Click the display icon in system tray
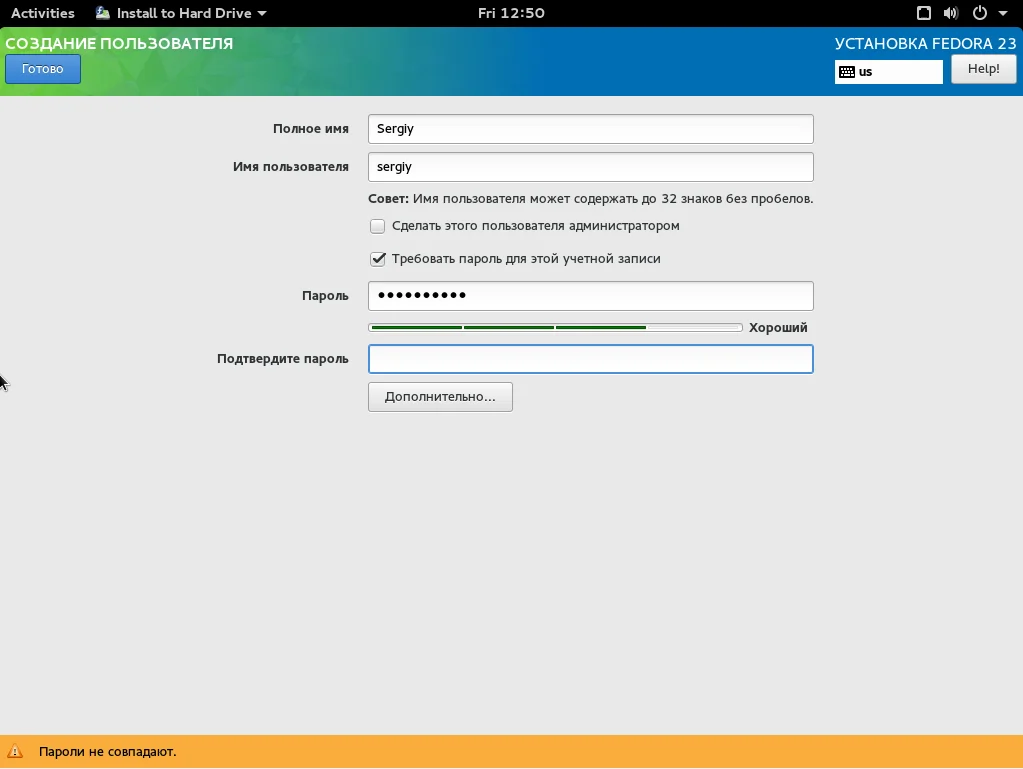1023x769 pixels. (x=924, y=13)
